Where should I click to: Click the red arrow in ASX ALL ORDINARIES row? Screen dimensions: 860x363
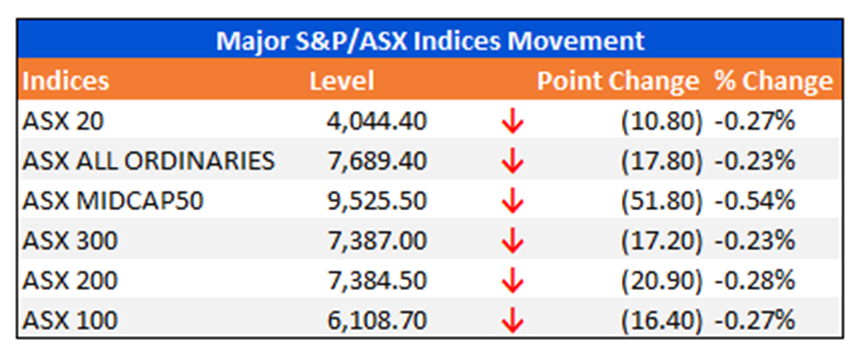[x=512, y=162]
